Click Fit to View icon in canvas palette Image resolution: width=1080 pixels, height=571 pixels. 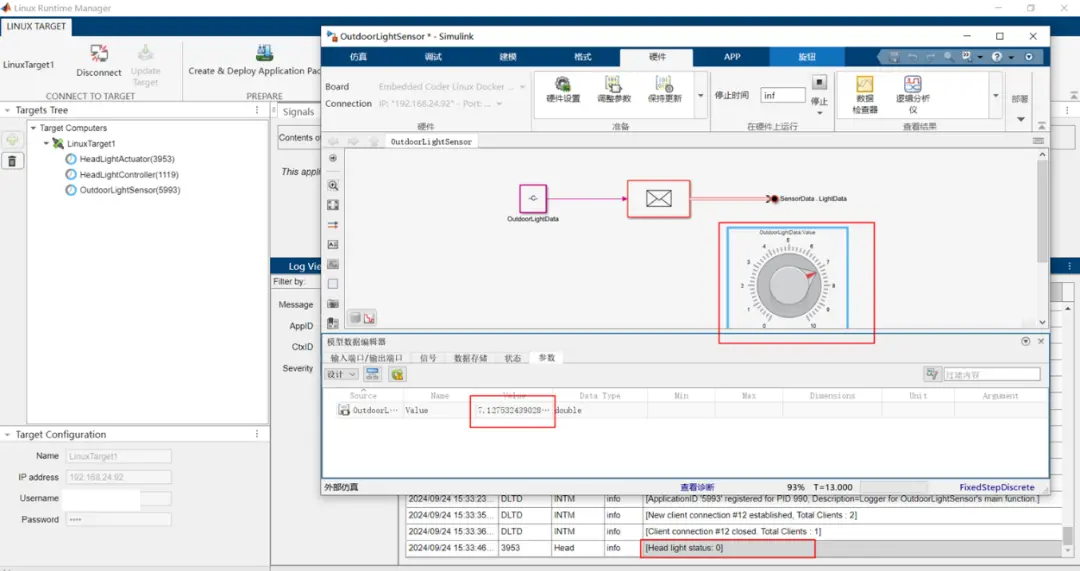tap(333, 205)
